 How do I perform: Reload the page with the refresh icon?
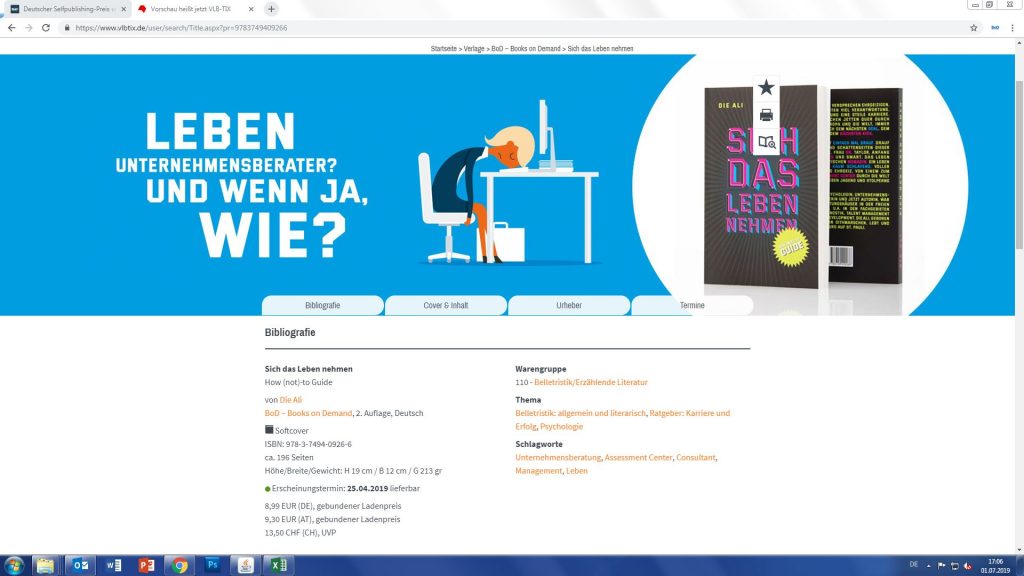point(46,28)
